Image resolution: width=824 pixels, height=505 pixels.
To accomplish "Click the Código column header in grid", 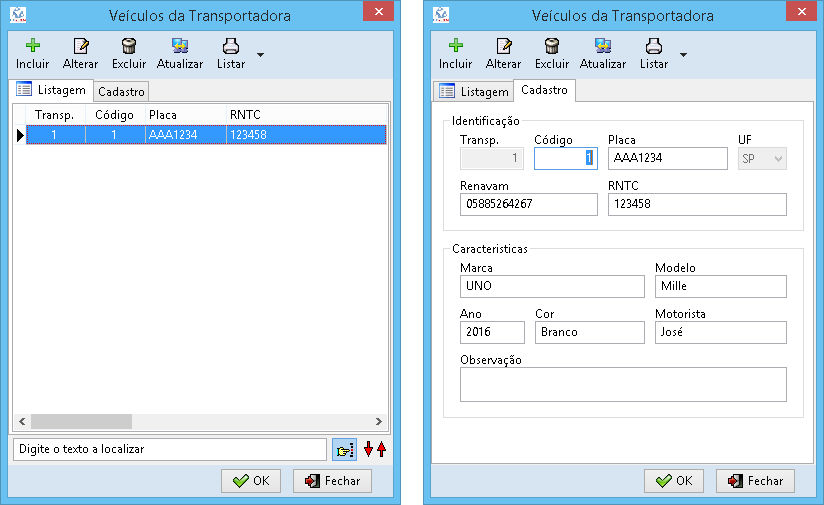I will pyautogui.click(x=115, y=115).
